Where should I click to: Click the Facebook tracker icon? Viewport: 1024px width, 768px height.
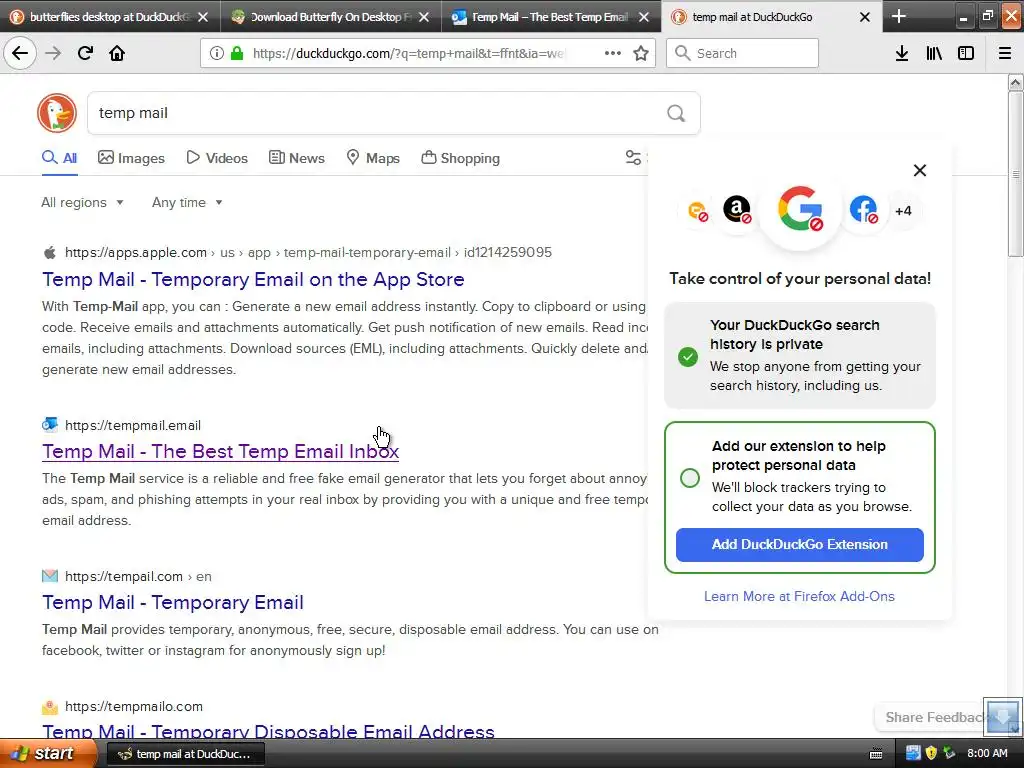tap(863, 210)
